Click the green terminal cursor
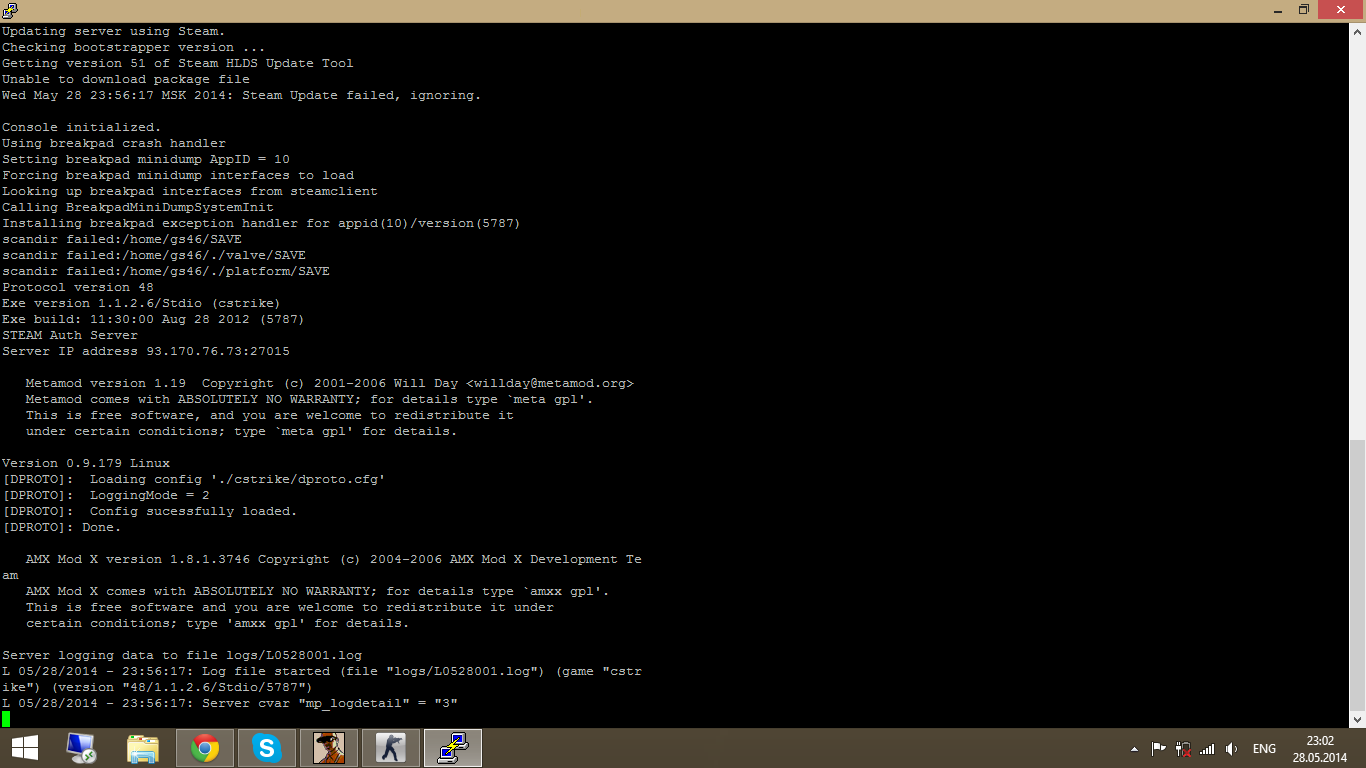This screenshot has width=1366, height=768. coord(6,719)
